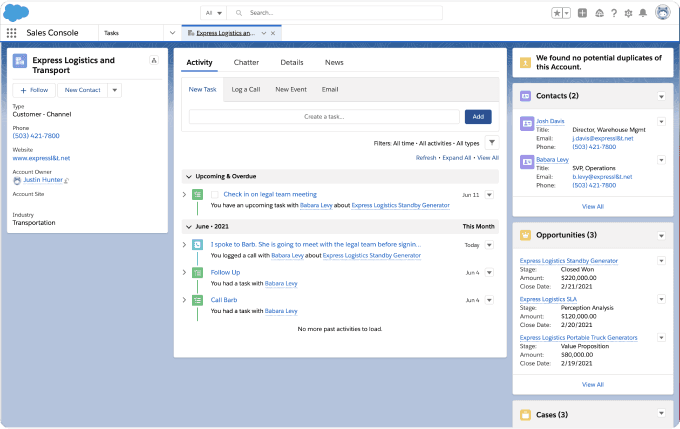Open favorites list dropdown arrow
680x429 pixels.
pyautogui.click(x=566, y=13)
